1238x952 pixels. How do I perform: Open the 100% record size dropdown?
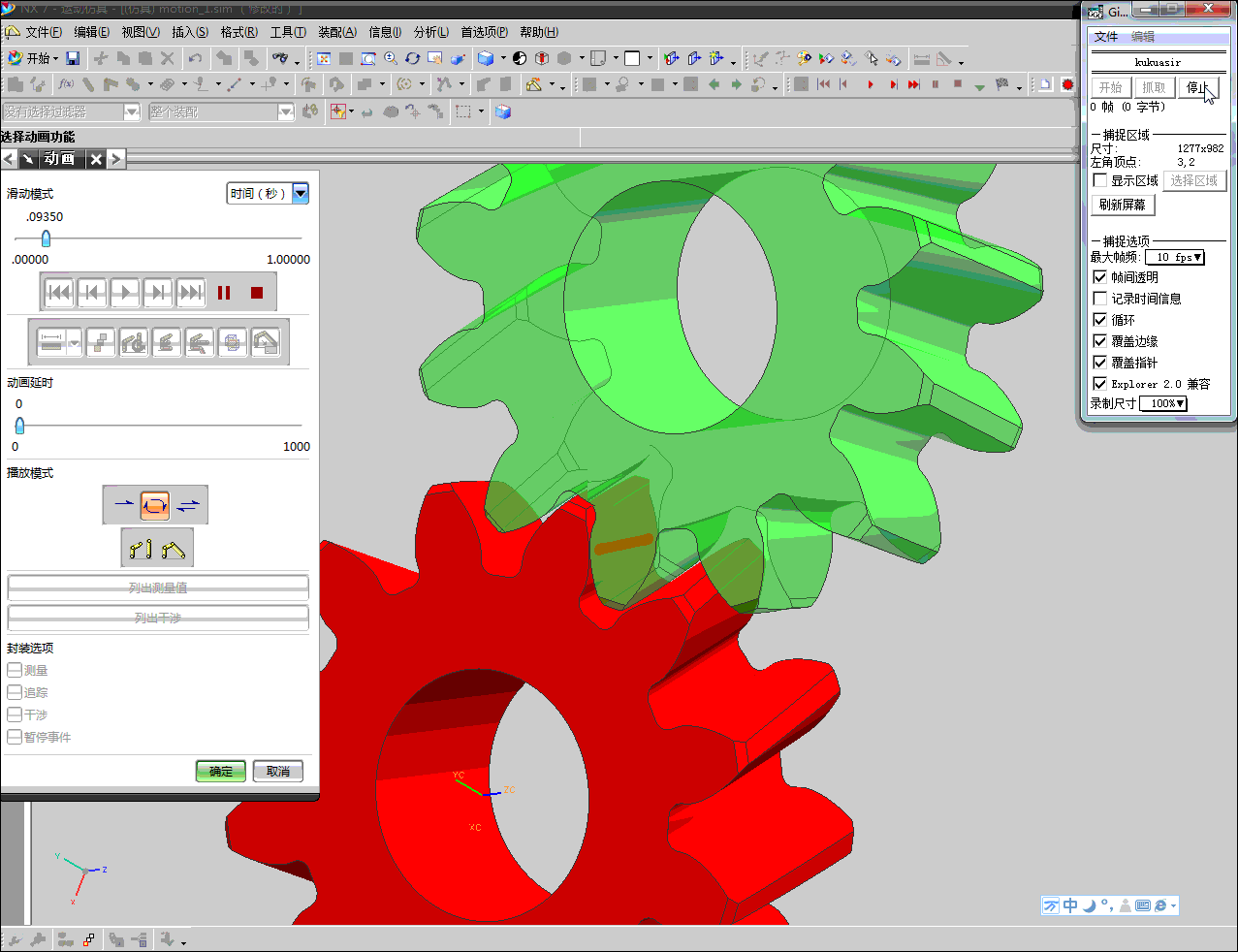point(1163,403)
